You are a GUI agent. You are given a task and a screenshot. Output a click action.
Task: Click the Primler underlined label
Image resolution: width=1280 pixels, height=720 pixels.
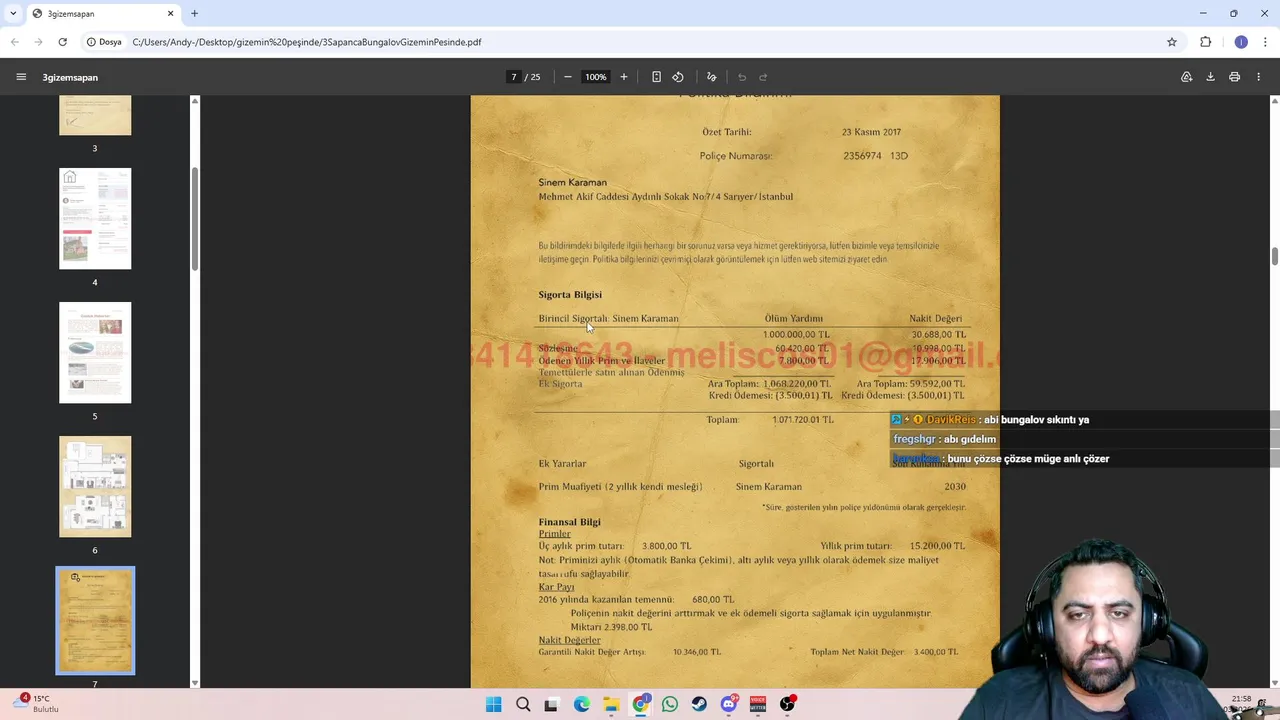click(555, 534)
